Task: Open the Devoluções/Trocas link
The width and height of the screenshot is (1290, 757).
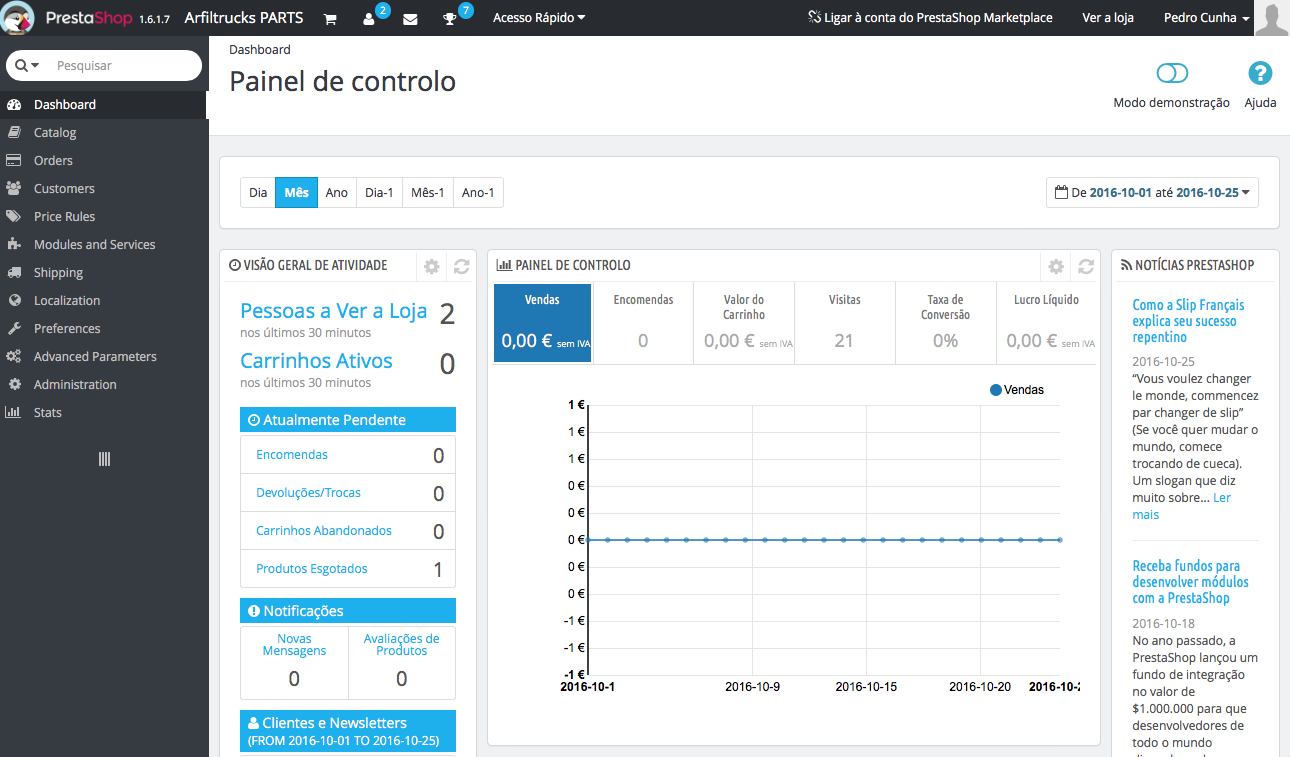Action: [x=308, y=493]
